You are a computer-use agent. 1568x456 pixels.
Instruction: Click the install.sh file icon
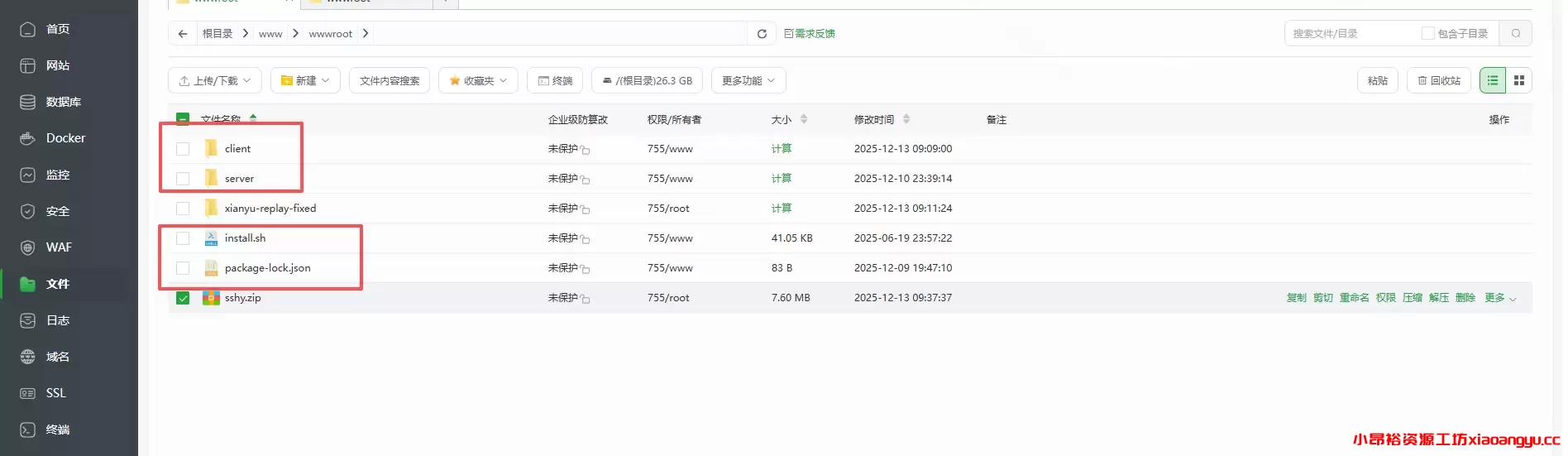[211, 238]
